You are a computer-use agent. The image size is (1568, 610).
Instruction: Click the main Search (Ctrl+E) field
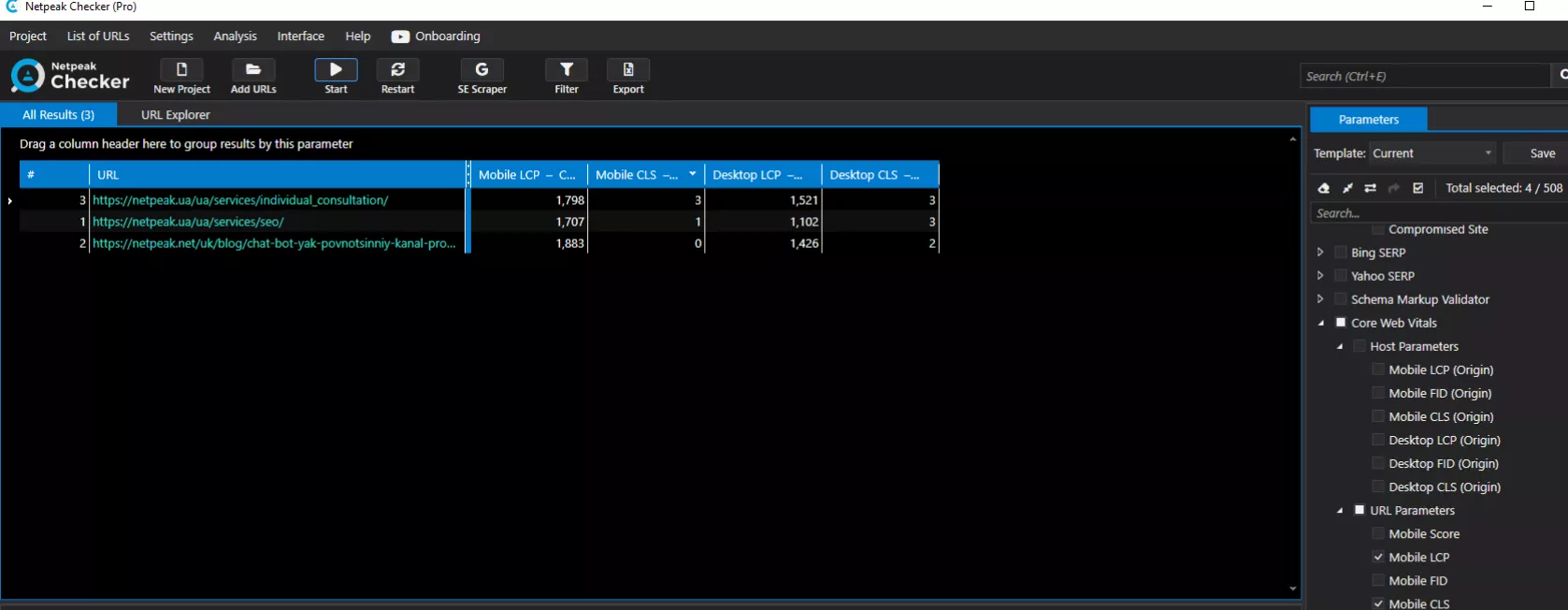pos(1423,77)
